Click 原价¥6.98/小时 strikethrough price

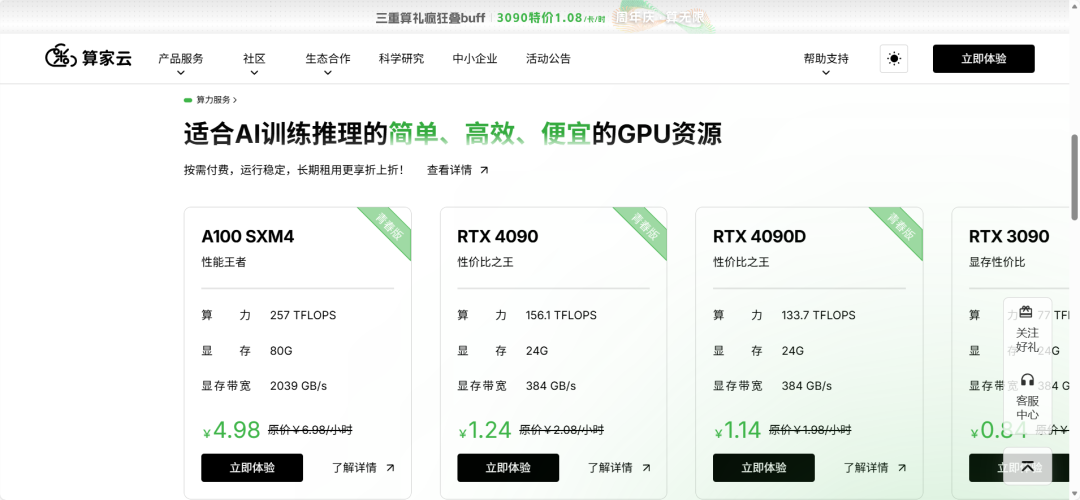310,430
